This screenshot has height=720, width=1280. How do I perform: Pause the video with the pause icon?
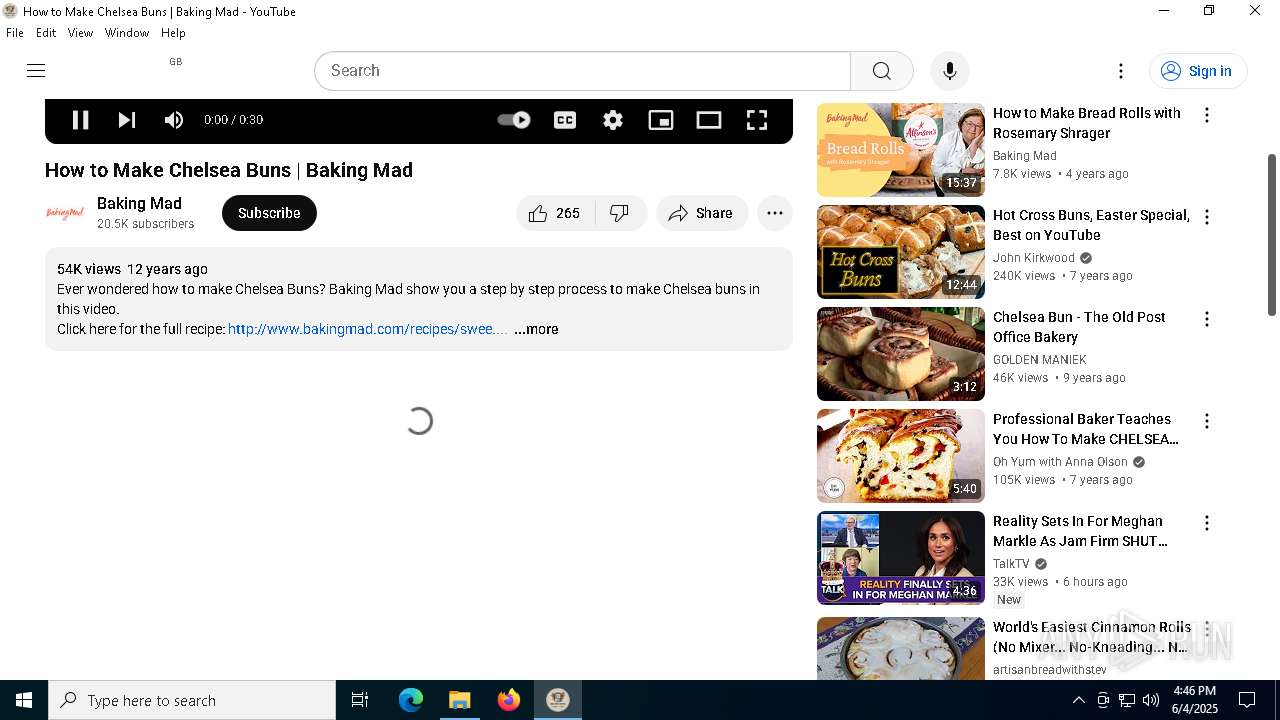pos(81,120)
